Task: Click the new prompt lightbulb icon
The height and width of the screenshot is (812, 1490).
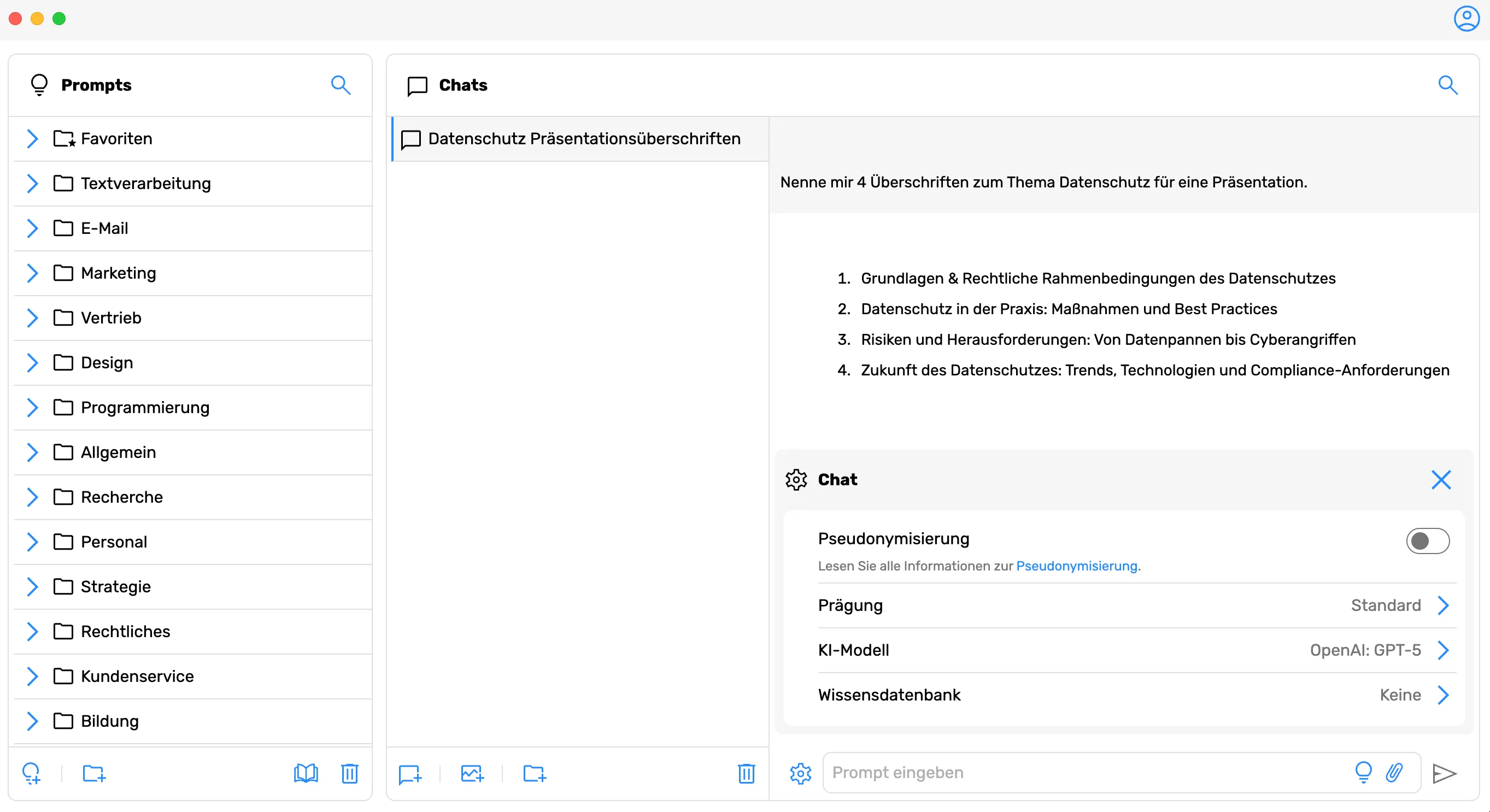Action: 31,773
